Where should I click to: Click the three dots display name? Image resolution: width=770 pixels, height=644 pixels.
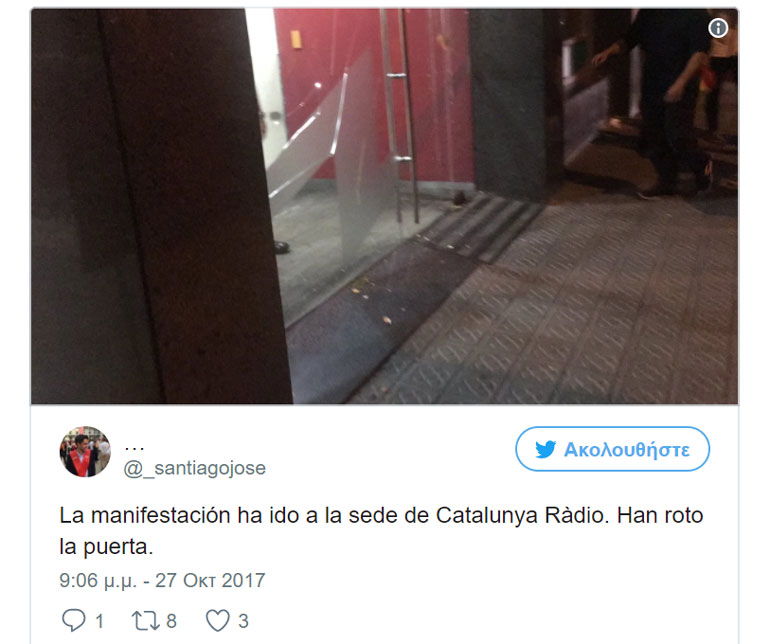pyautogui.click(x=134, y=448)
